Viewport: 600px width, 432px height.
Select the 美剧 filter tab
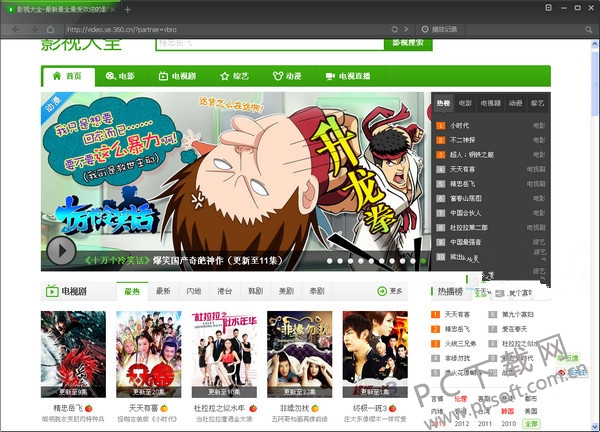[286, 291]
